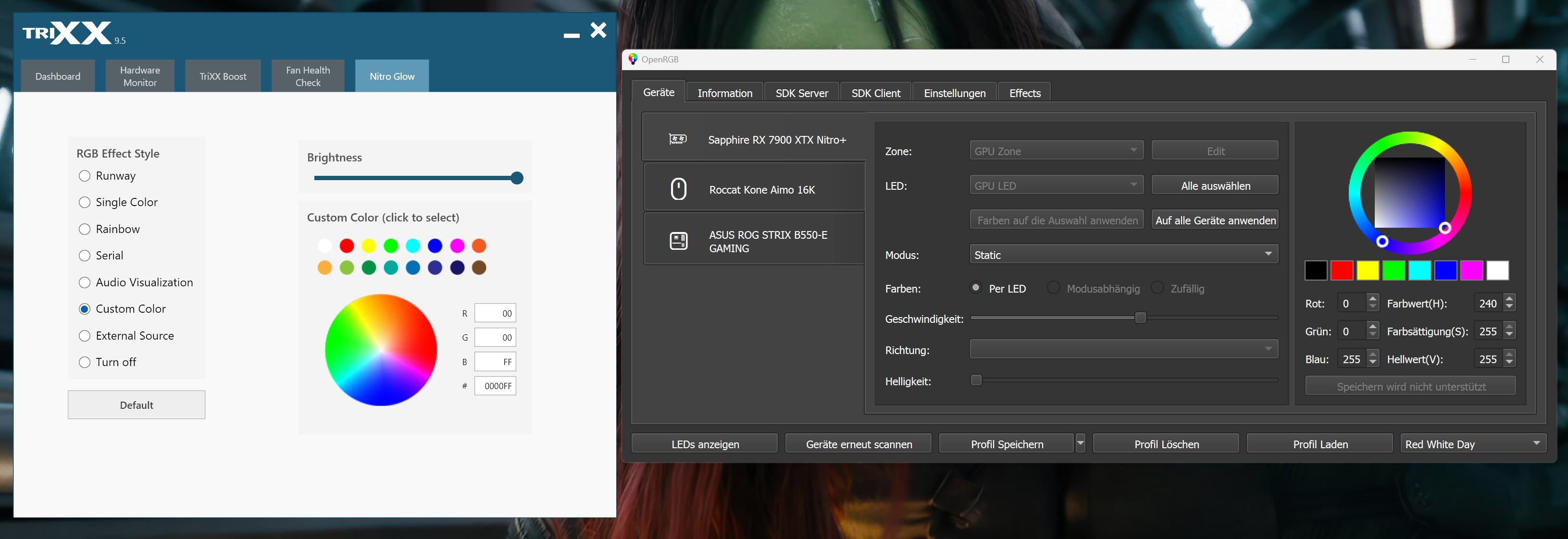Click the B value input field FF

(495, 361)
